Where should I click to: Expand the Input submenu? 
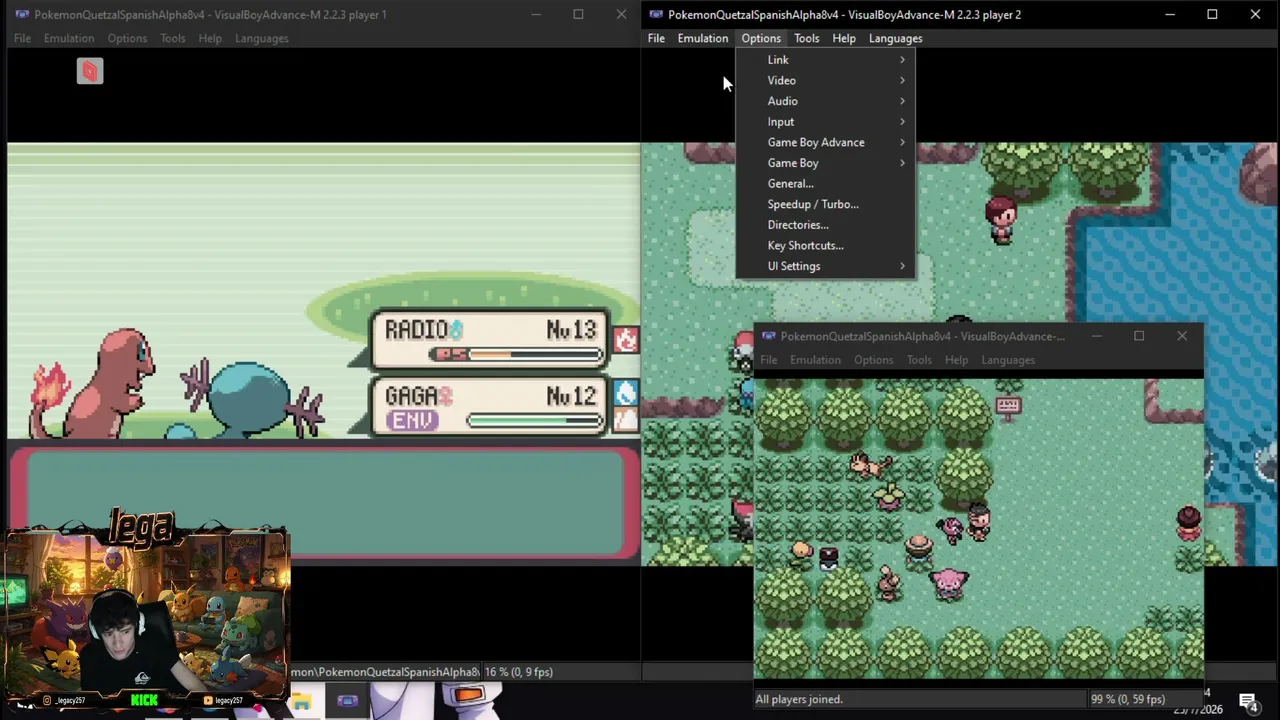tap(825, 122)
